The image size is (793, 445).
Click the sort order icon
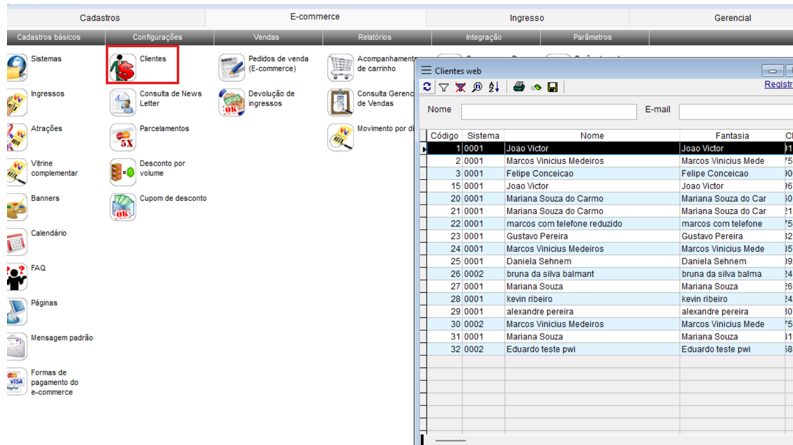point(493,88)
